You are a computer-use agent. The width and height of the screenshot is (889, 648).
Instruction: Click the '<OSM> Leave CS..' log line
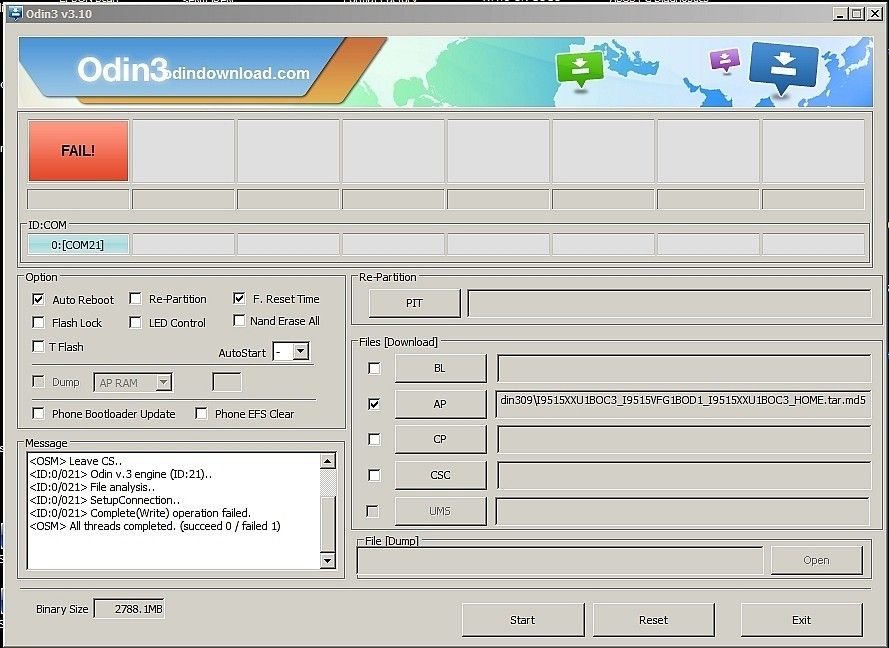[75, 461]
